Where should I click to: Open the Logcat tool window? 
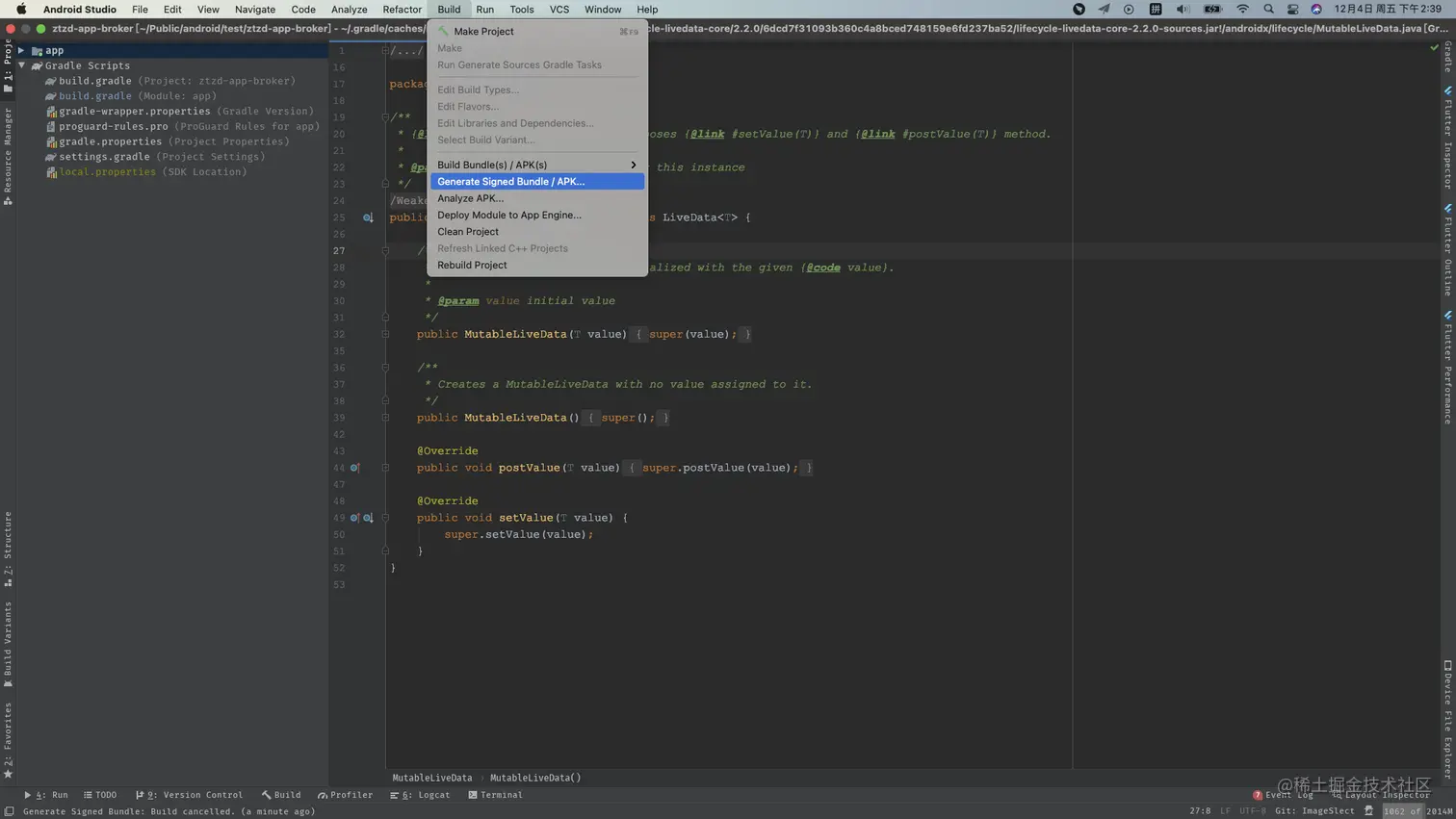(420, 795)
